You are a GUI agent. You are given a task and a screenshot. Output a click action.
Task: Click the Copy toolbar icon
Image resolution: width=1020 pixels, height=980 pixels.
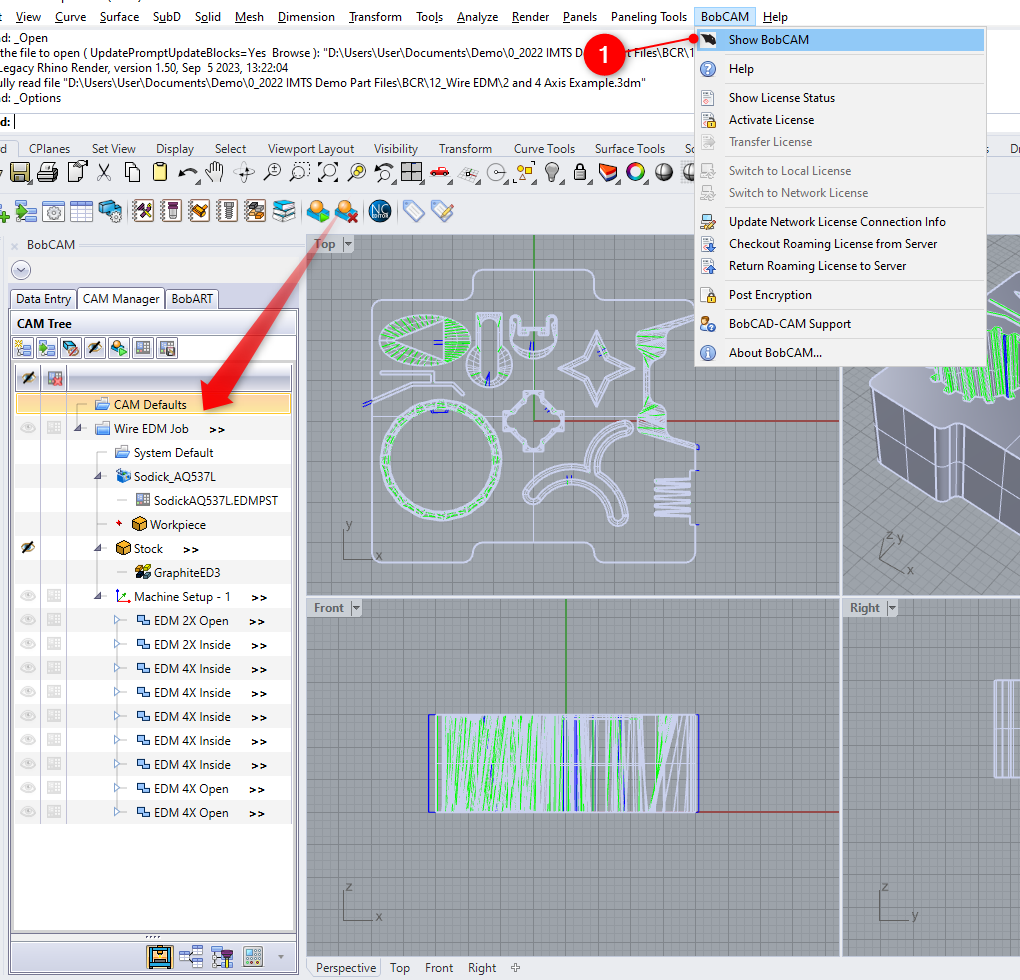132,172
